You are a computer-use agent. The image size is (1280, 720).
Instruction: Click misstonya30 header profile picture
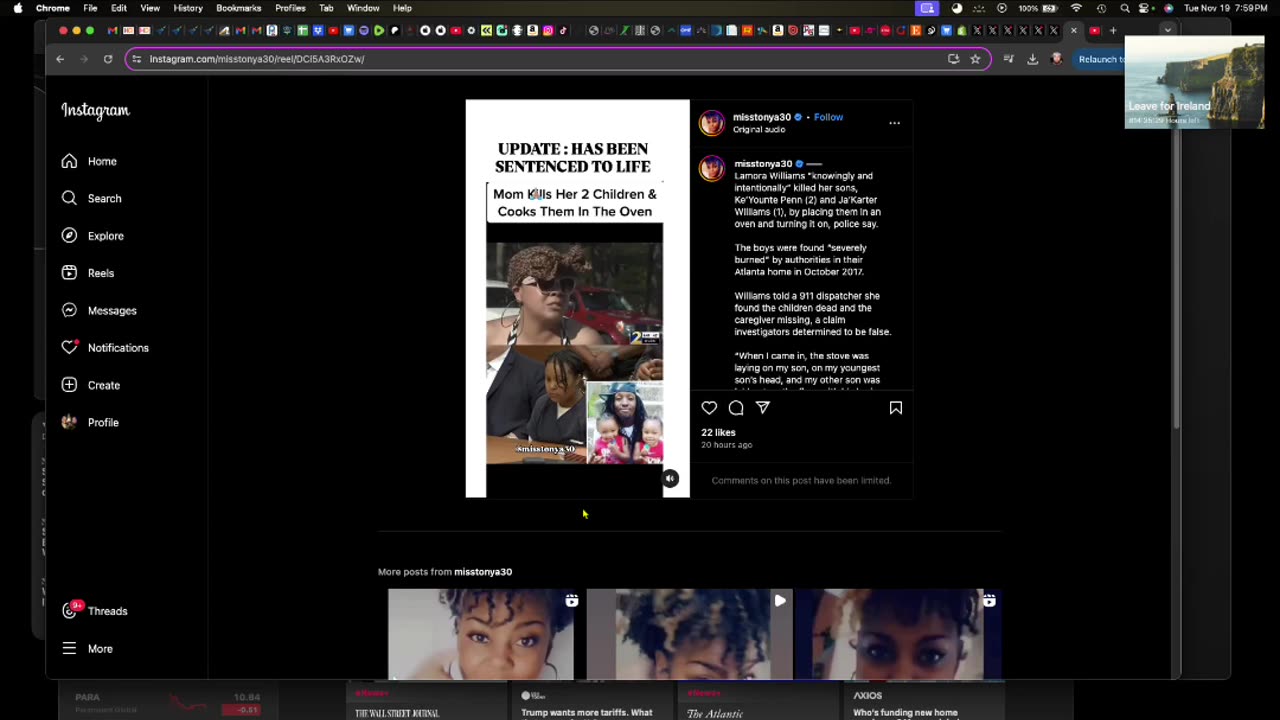(712, 123)
